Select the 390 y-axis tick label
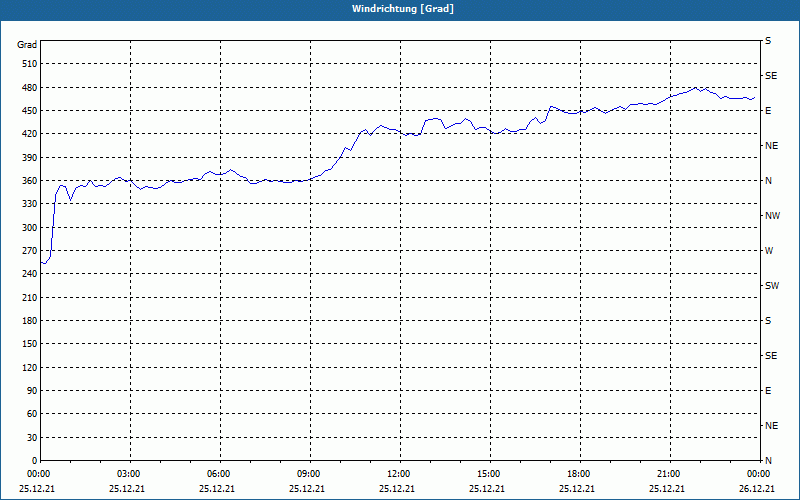Screen dimensions: 800x500 coord(31,157)
